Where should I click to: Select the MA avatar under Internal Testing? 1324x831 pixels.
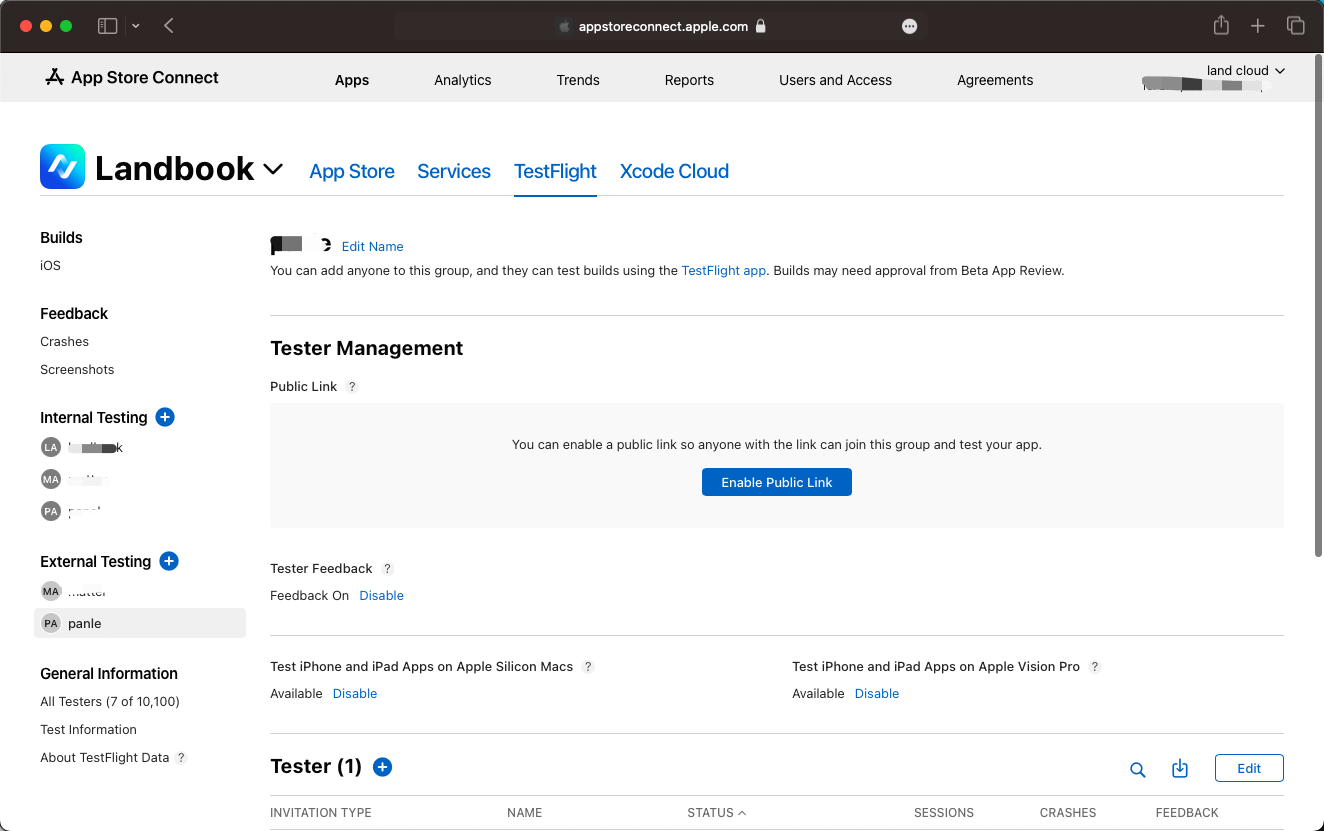point(51,479)
